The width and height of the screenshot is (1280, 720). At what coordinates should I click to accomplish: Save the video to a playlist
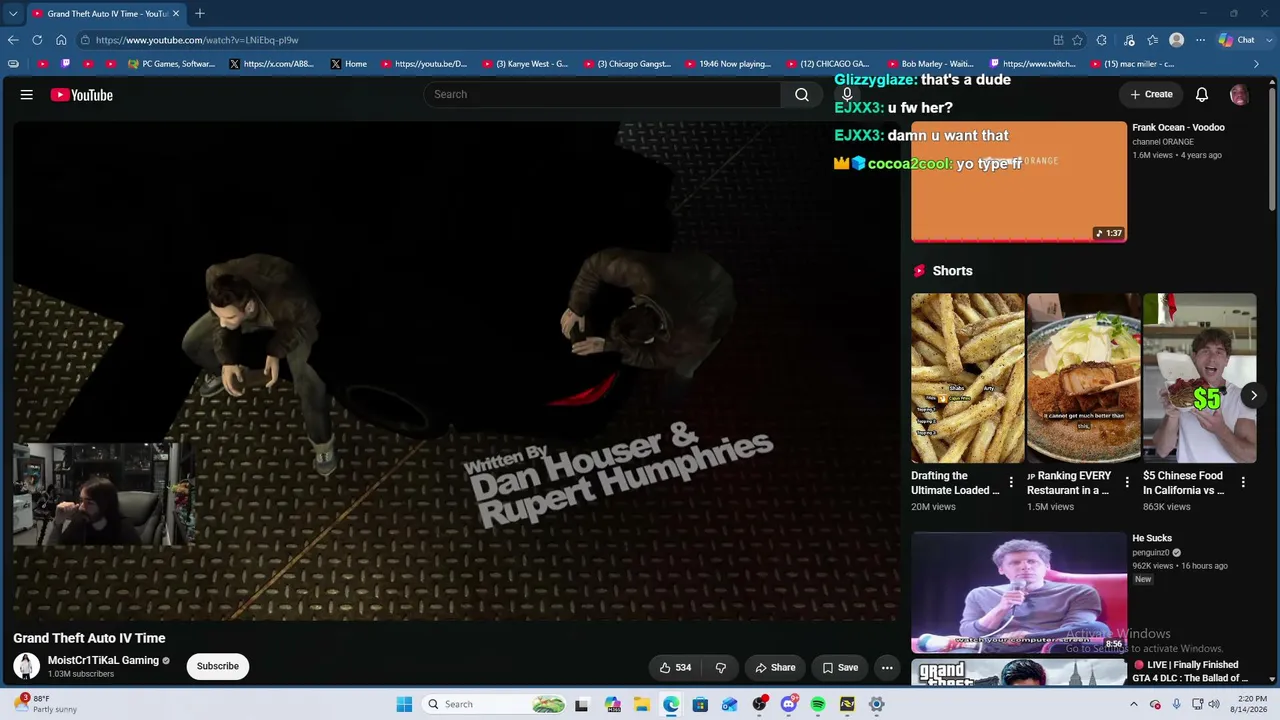(x=840, y=667)
